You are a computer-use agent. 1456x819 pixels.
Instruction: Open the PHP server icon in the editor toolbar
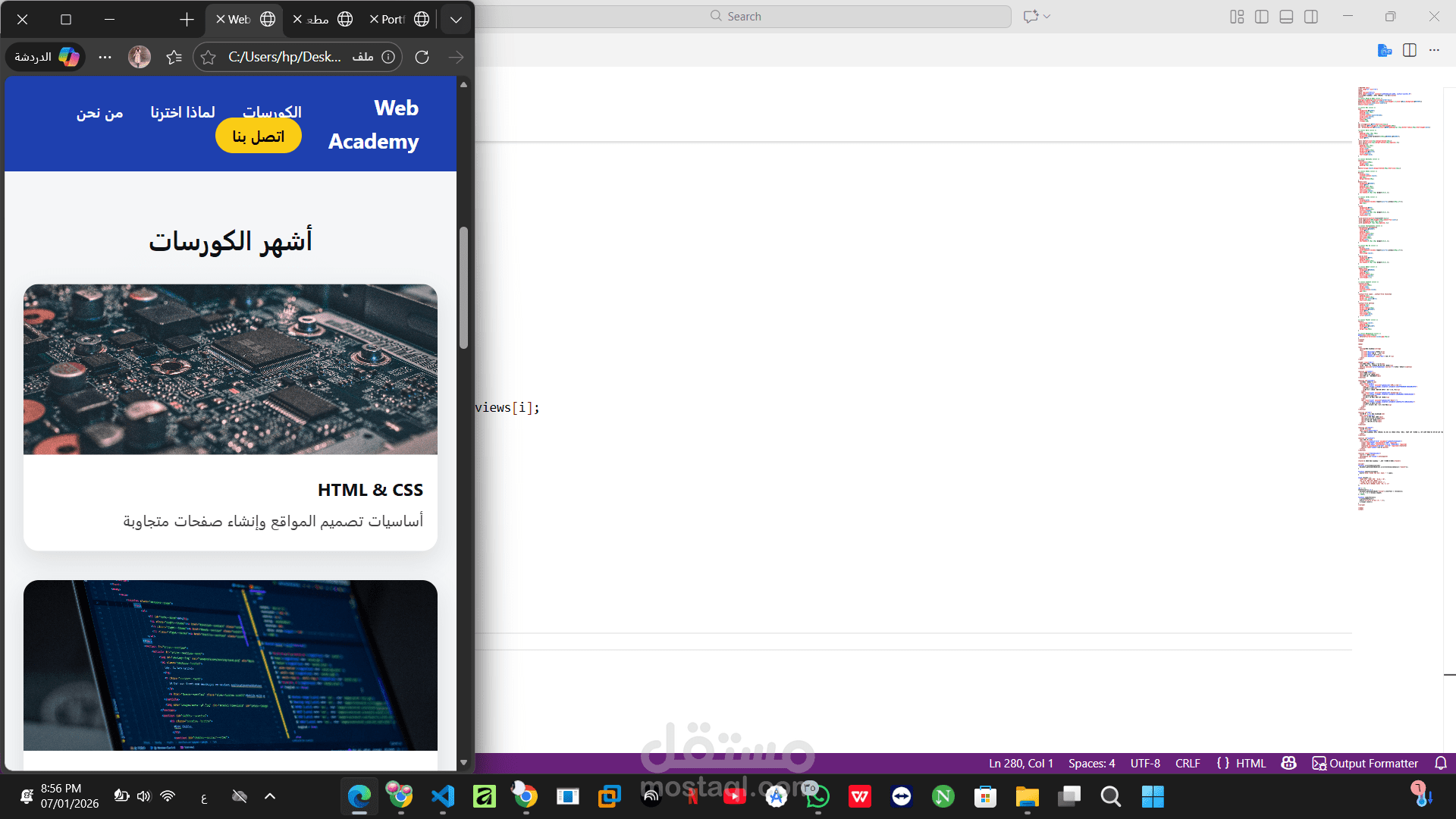[x=1385, y=50]
